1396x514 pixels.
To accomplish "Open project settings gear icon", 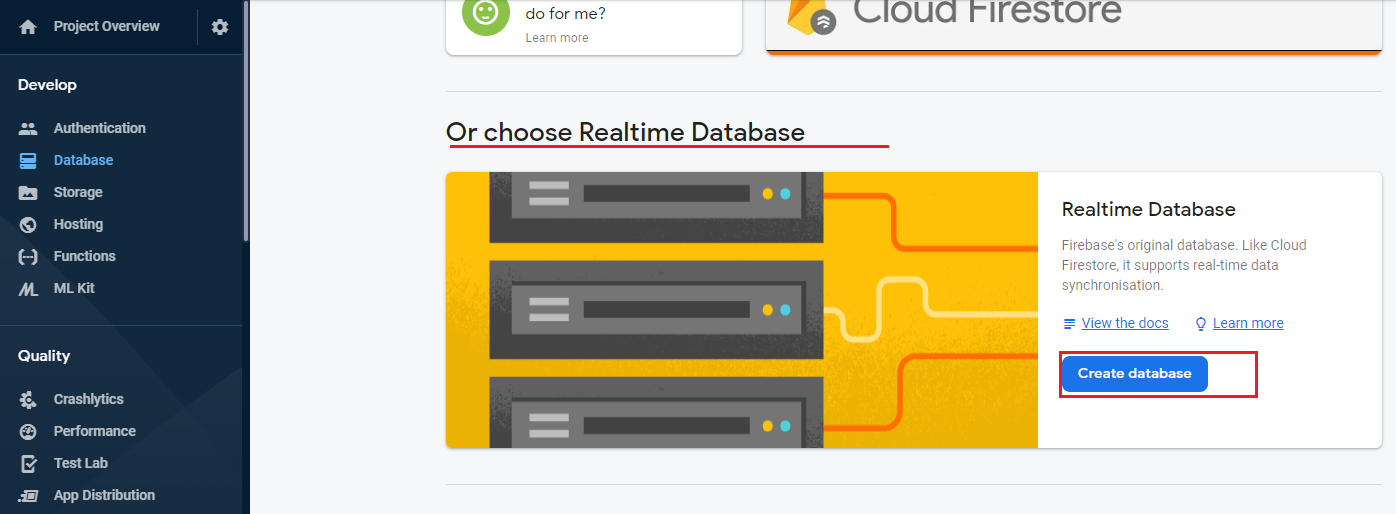I will pos(220,27).
